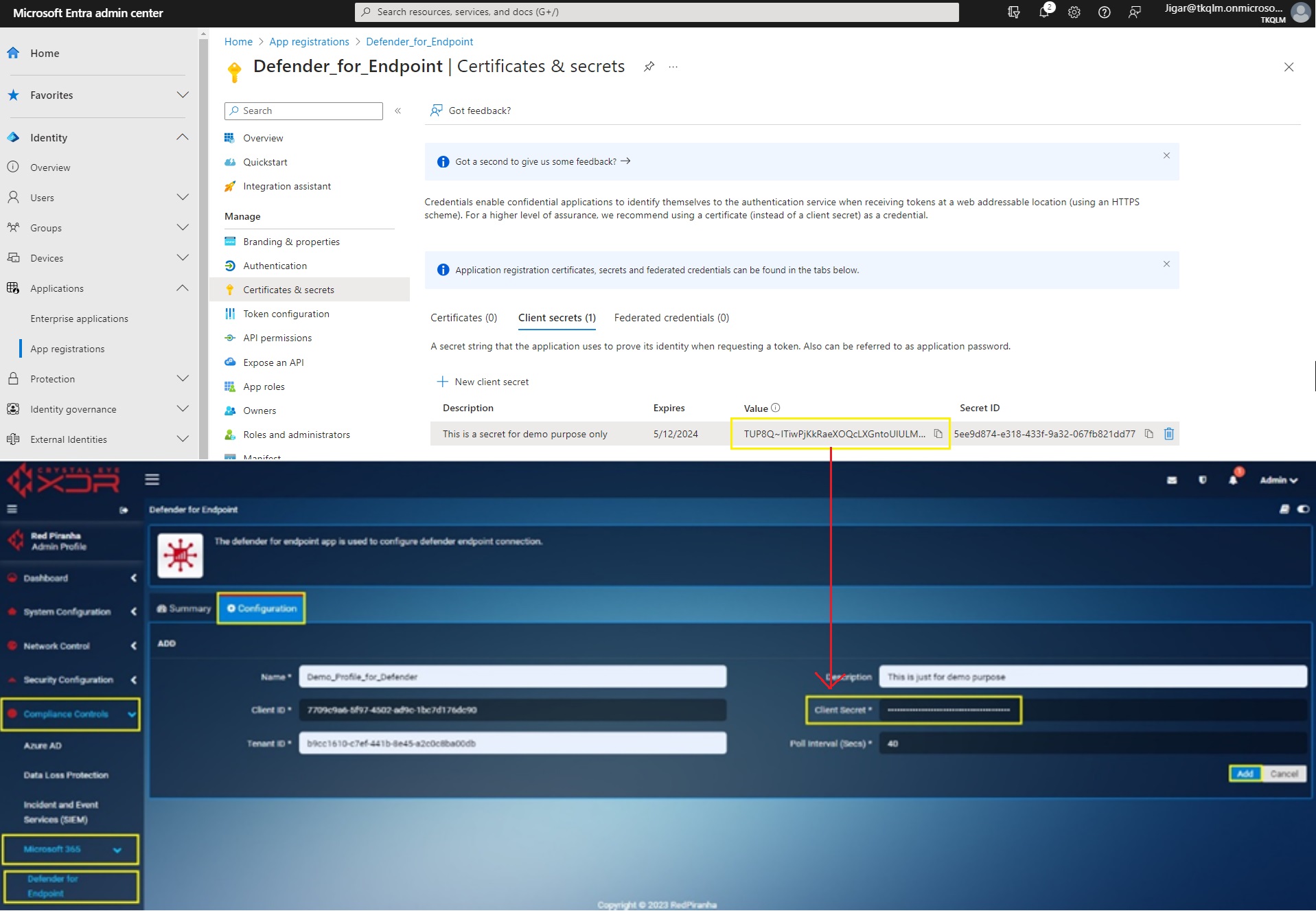Click the Tenant ID input field

pyautogui.click(x=512, y=743)
